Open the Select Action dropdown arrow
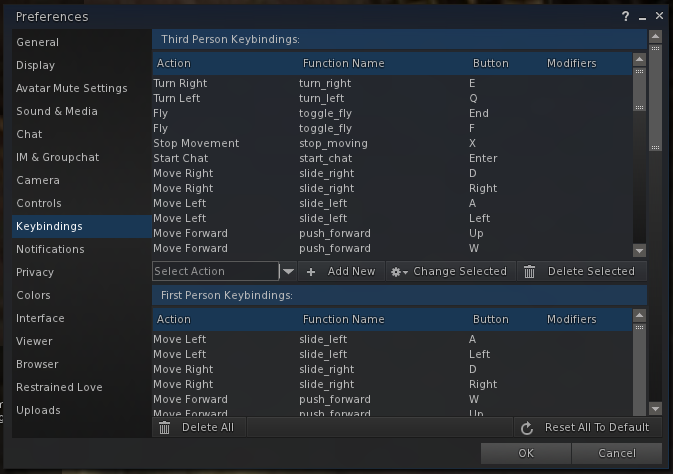Image resolution: width=673 pixels, height=474 pixels. click(288, 272)
